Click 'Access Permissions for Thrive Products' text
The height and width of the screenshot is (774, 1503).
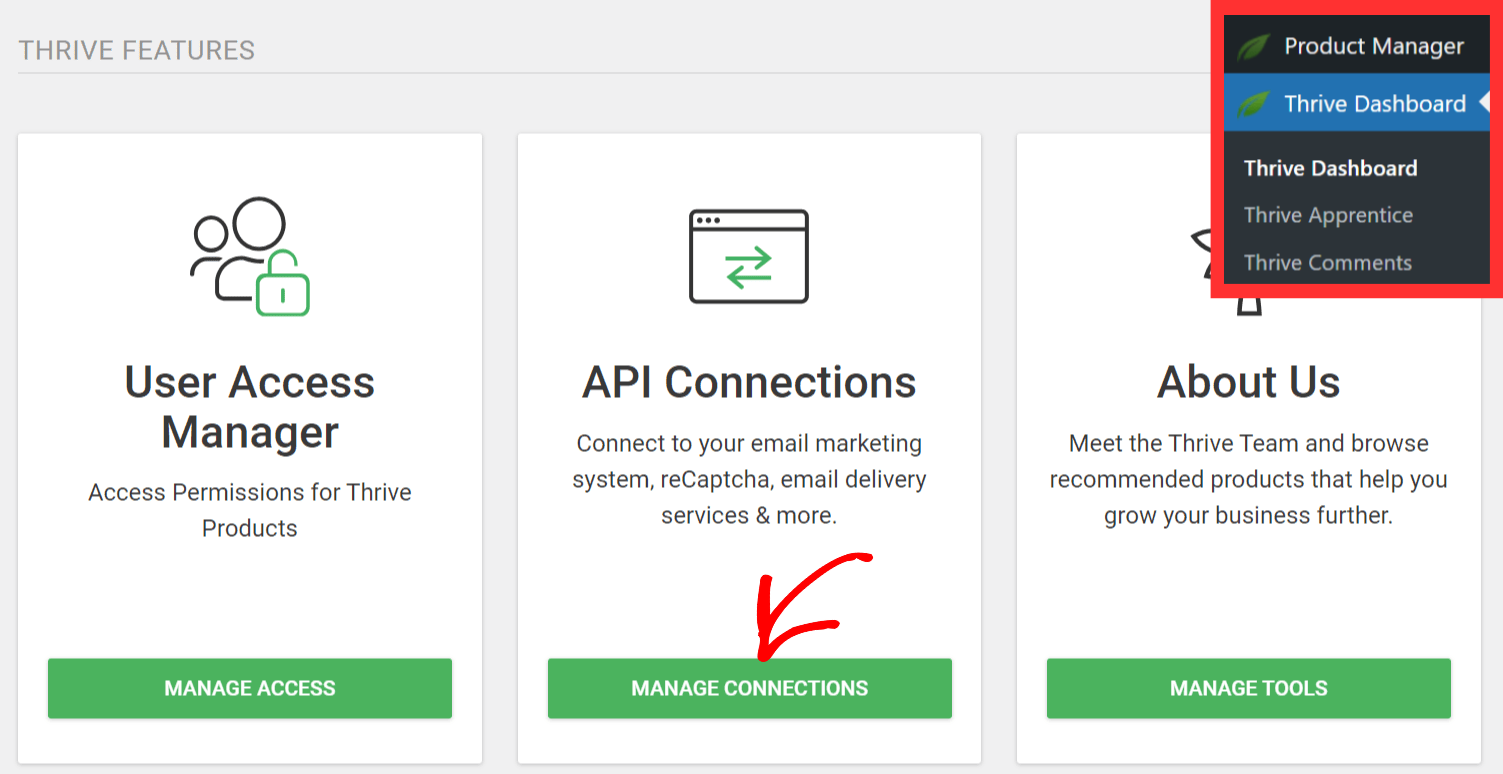[250, 510]
